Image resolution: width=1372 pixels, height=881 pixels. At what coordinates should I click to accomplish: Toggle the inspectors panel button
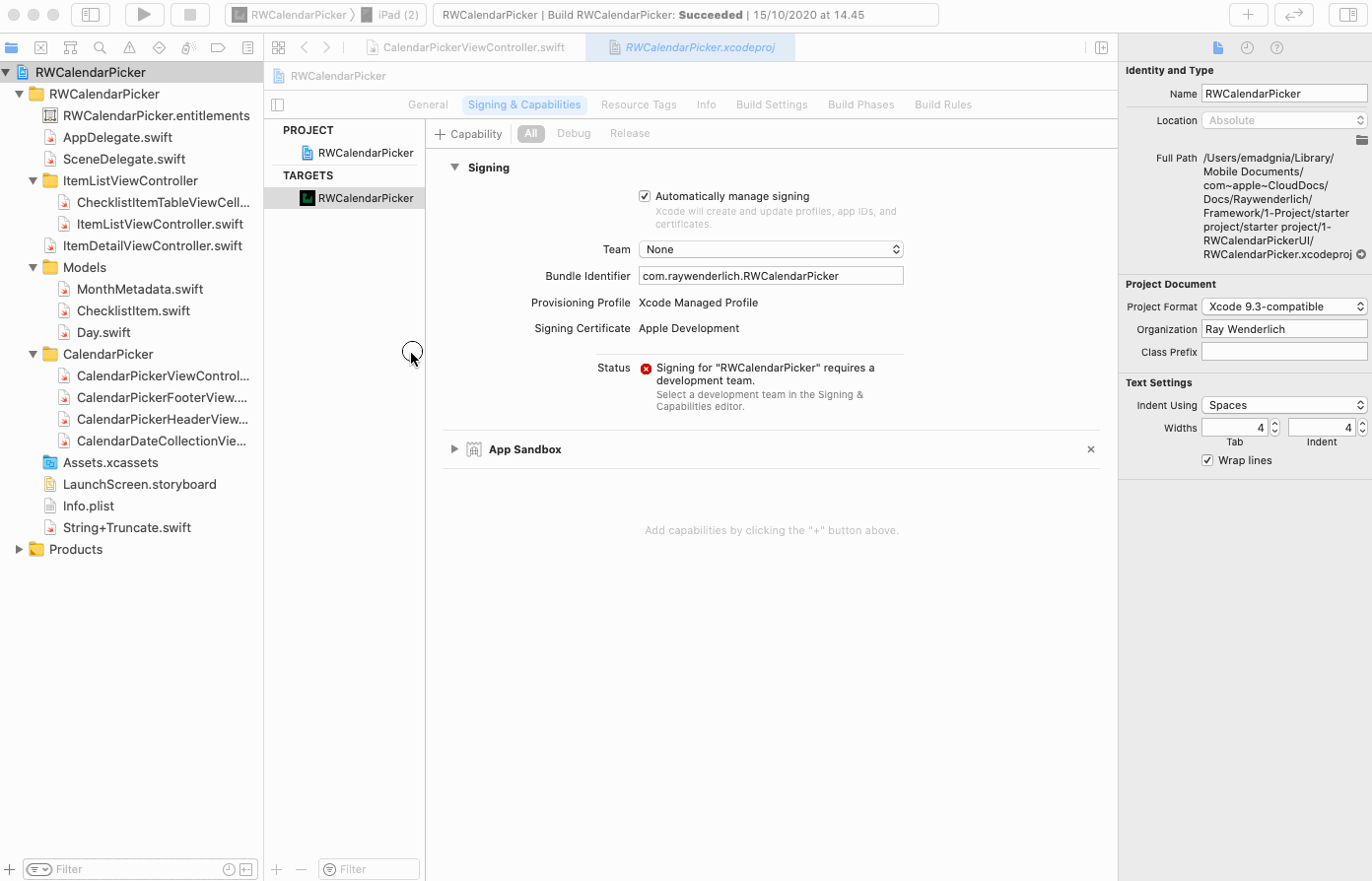point(1347,15)
